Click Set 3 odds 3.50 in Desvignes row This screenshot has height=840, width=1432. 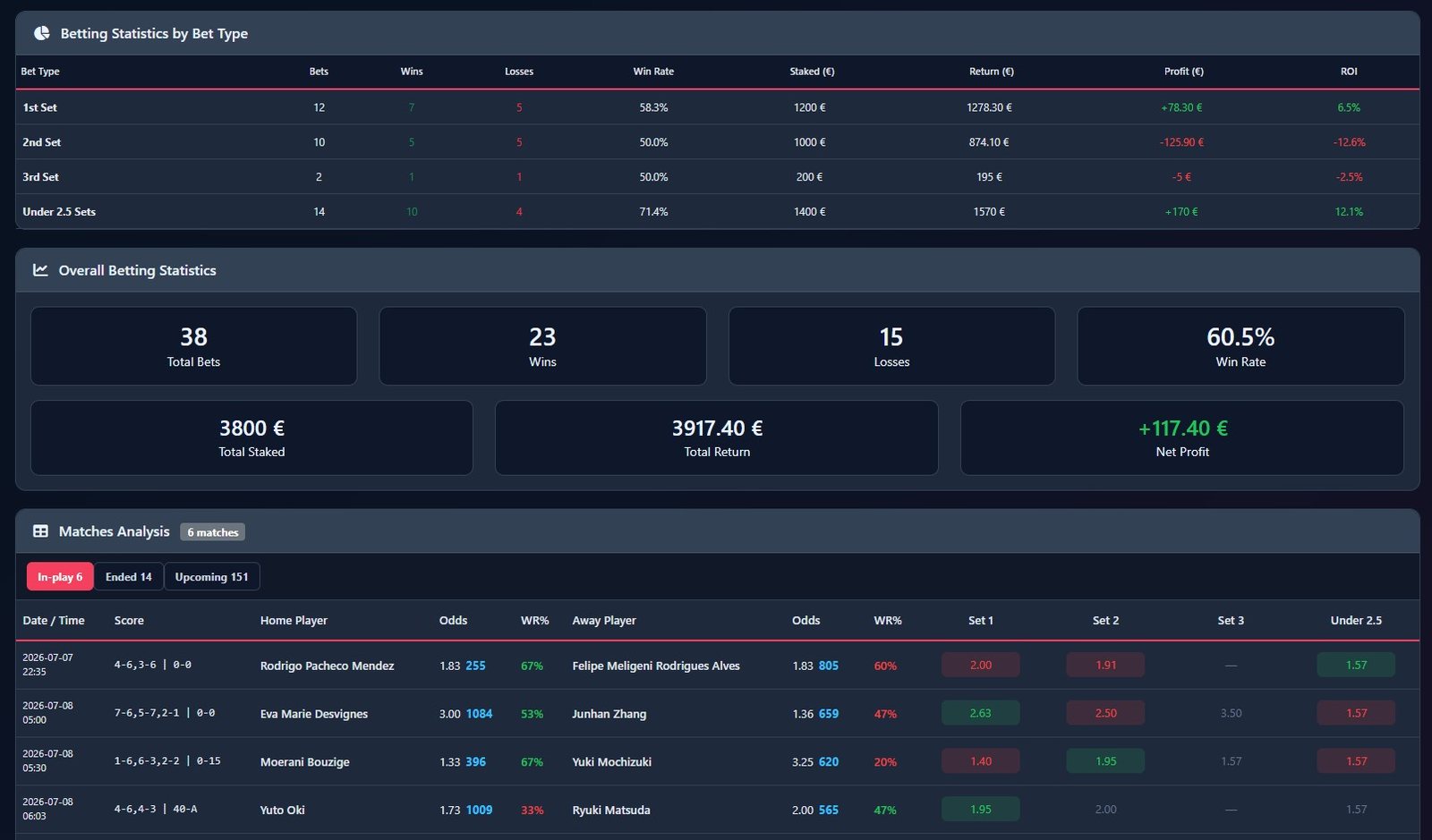(x=1231, y=713)
